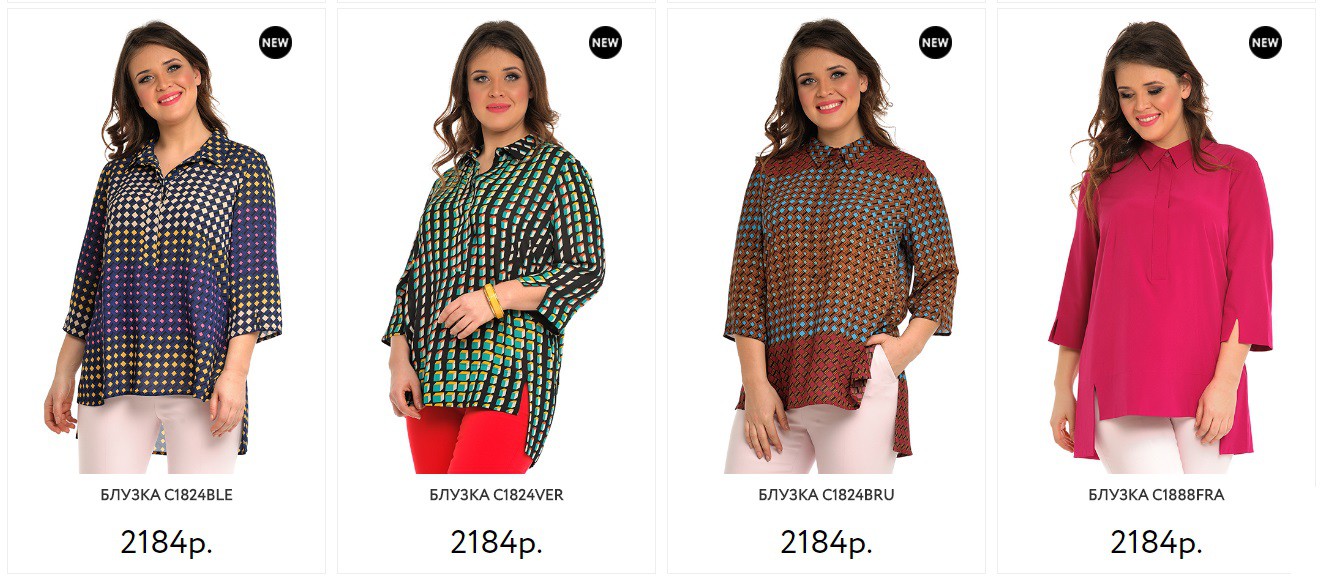Click the NEW badge on the C1824VER card
The height and width of the screenshot is (581, 1329).
[x=605, y=43]
